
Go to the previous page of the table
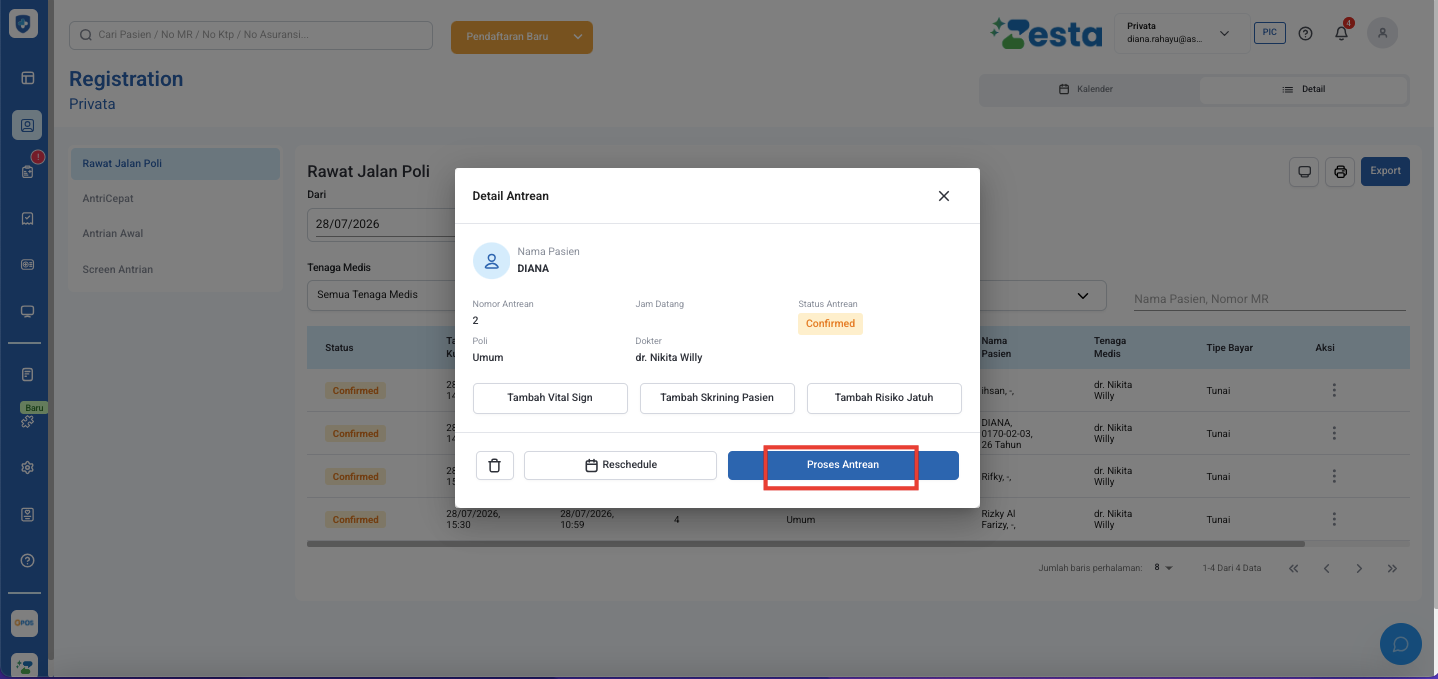pyautogui.click(x=1327, y=568)
